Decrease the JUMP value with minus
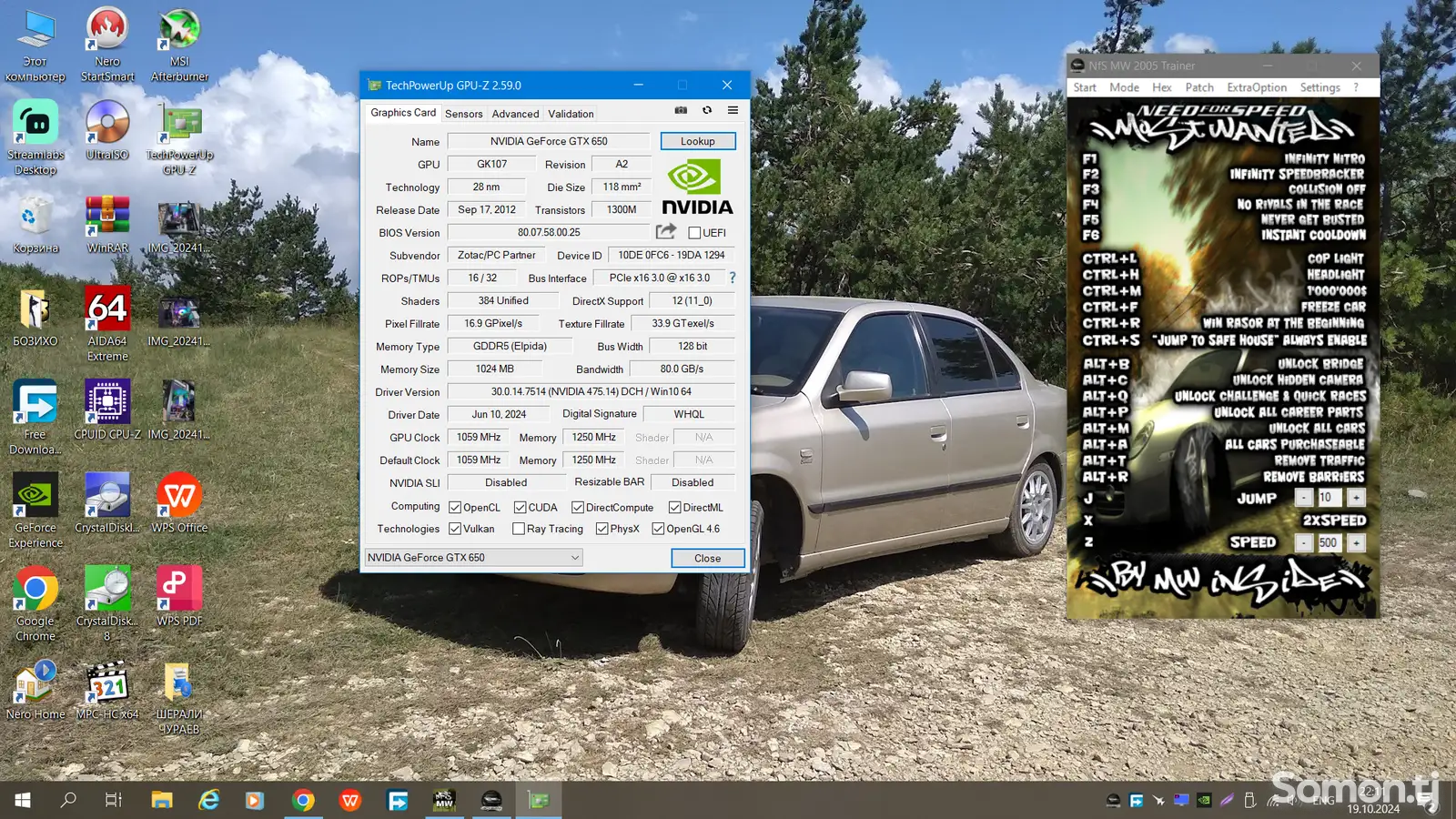The width and height of the screenshot is (1456, 819). 1304,498
